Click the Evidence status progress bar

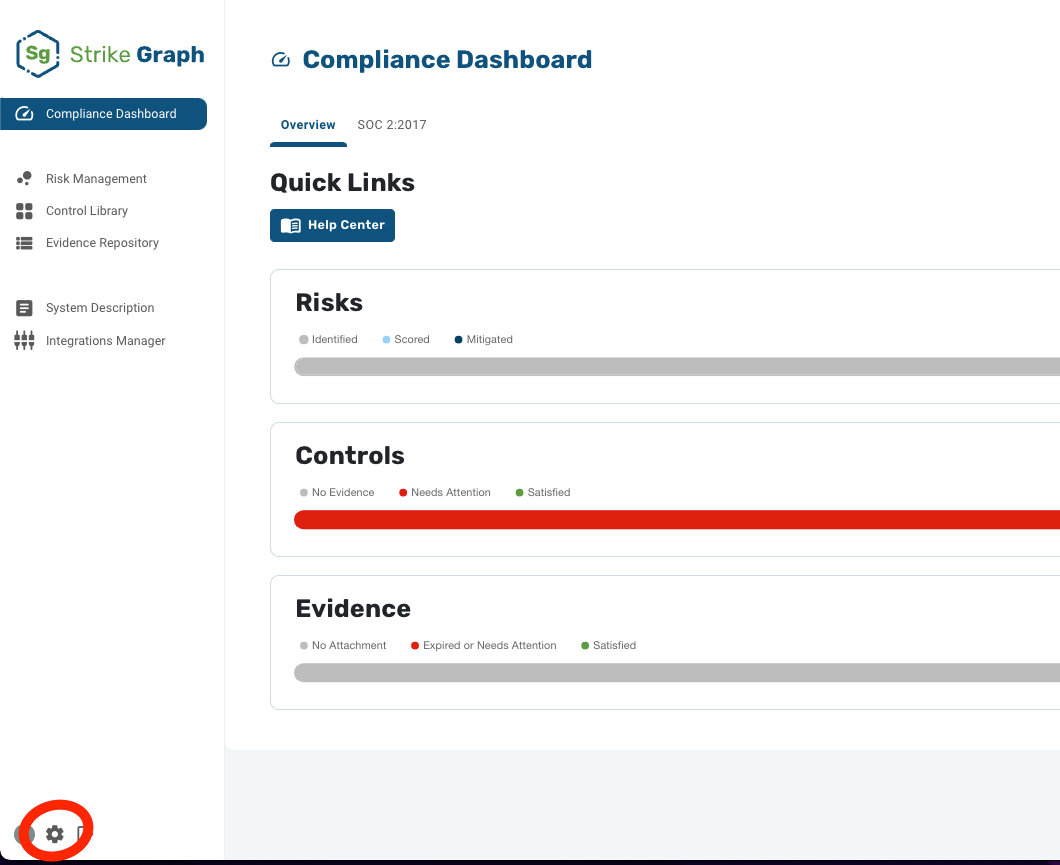coord(677,673)
